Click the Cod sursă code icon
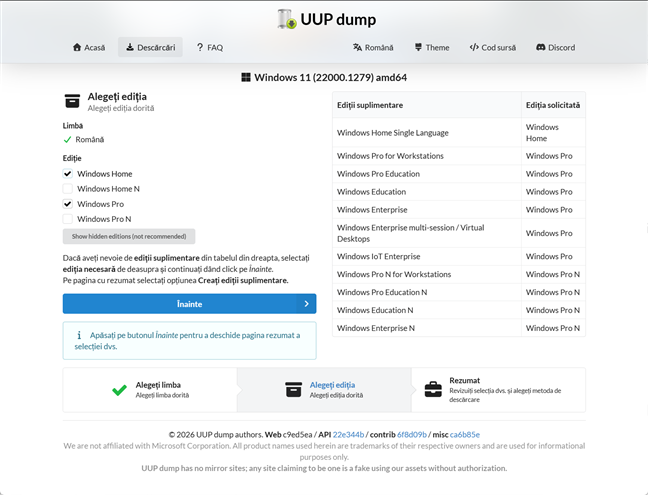The height and width of the screenshot is (495, 648). [x=475, y=47]
